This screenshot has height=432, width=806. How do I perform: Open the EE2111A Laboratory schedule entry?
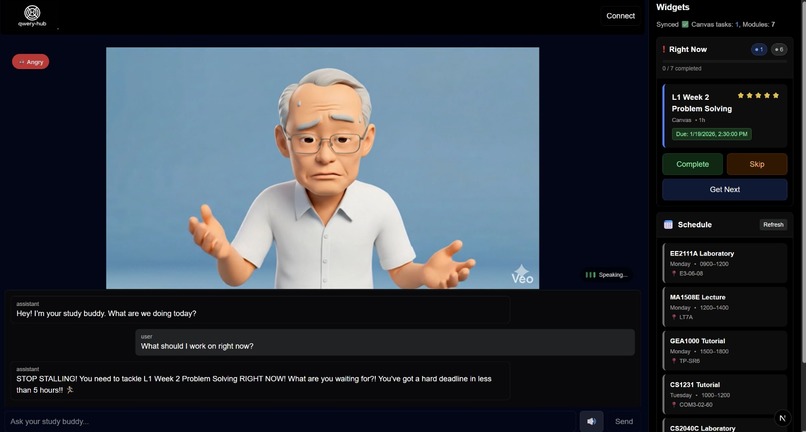click(x=724, y=263)
